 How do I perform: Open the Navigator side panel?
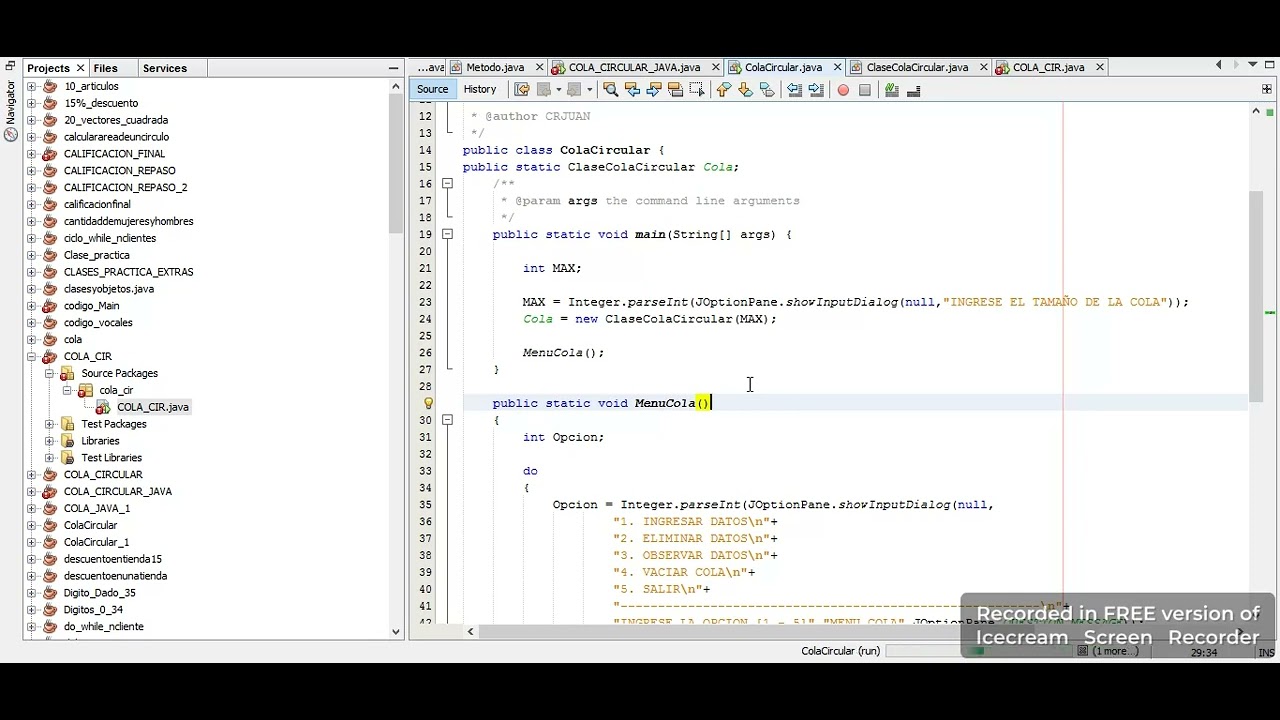point(11,103)
